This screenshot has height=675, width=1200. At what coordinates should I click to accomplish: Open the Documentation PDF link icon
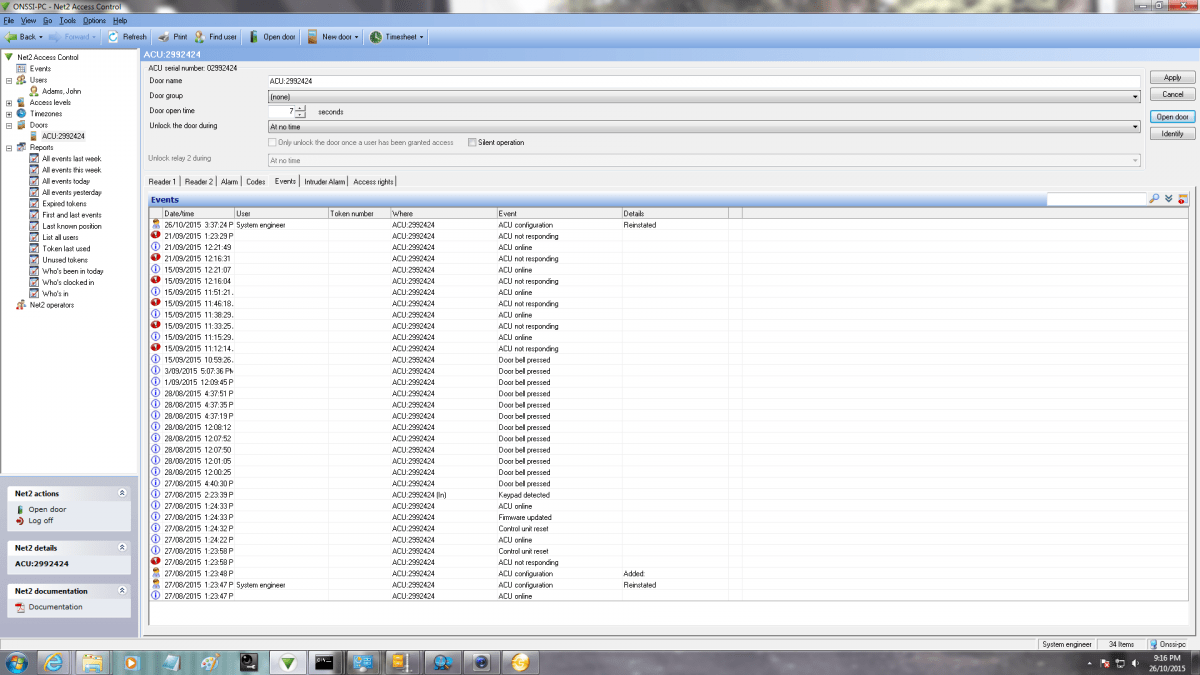coord(20,607)
